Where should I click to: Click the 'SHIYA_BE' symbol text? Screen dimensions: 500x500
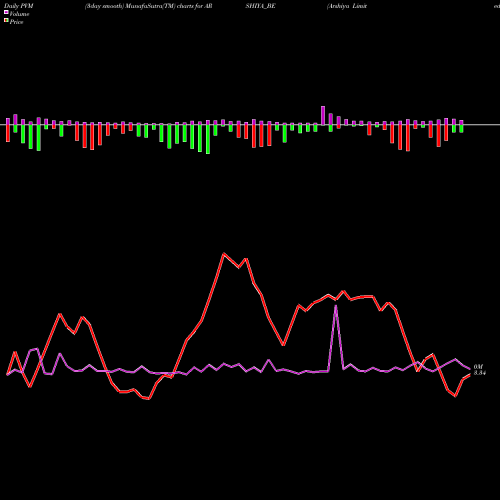[x=260, y=6]
